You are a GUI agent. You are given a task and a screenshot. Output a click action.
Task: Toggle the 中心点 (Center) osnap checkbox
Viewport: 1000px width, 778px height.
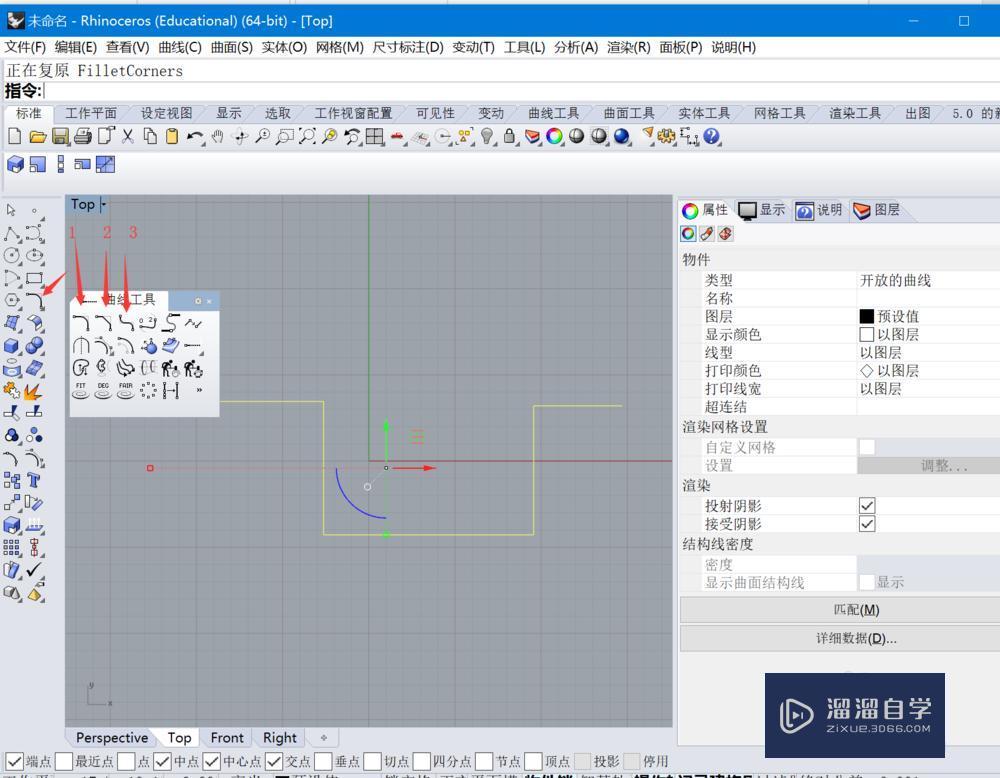click(212, 761)
